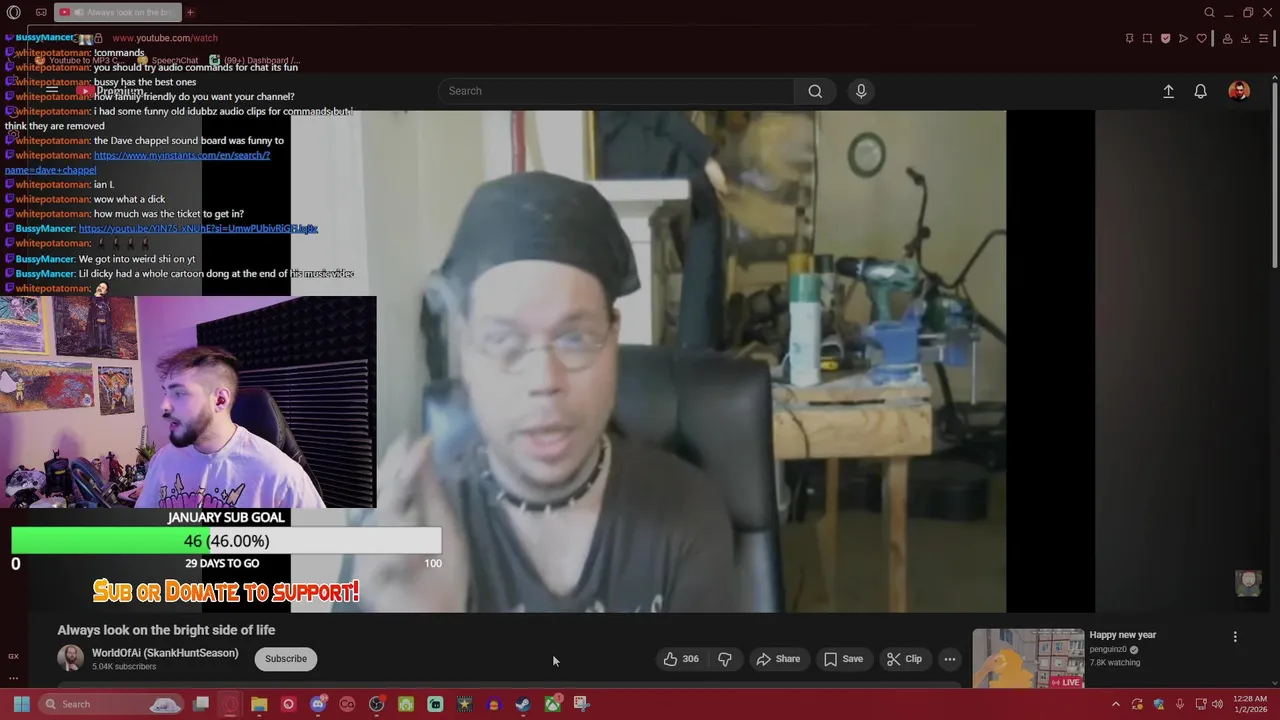
Task: Click the YouTube Premium logo
Action: 112,91
